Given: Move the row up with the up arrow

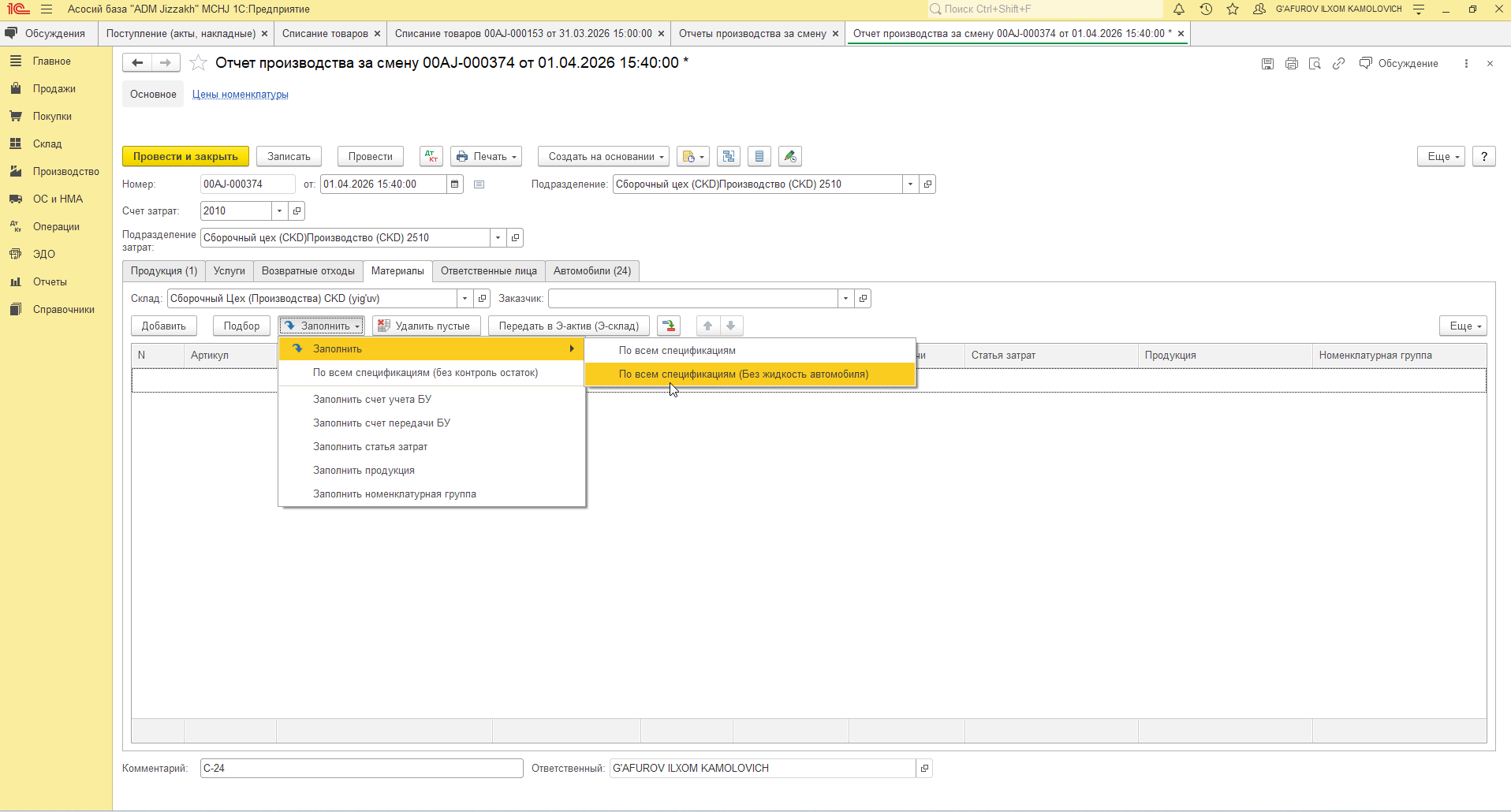Looking at the screenshot, I should 708,326.
